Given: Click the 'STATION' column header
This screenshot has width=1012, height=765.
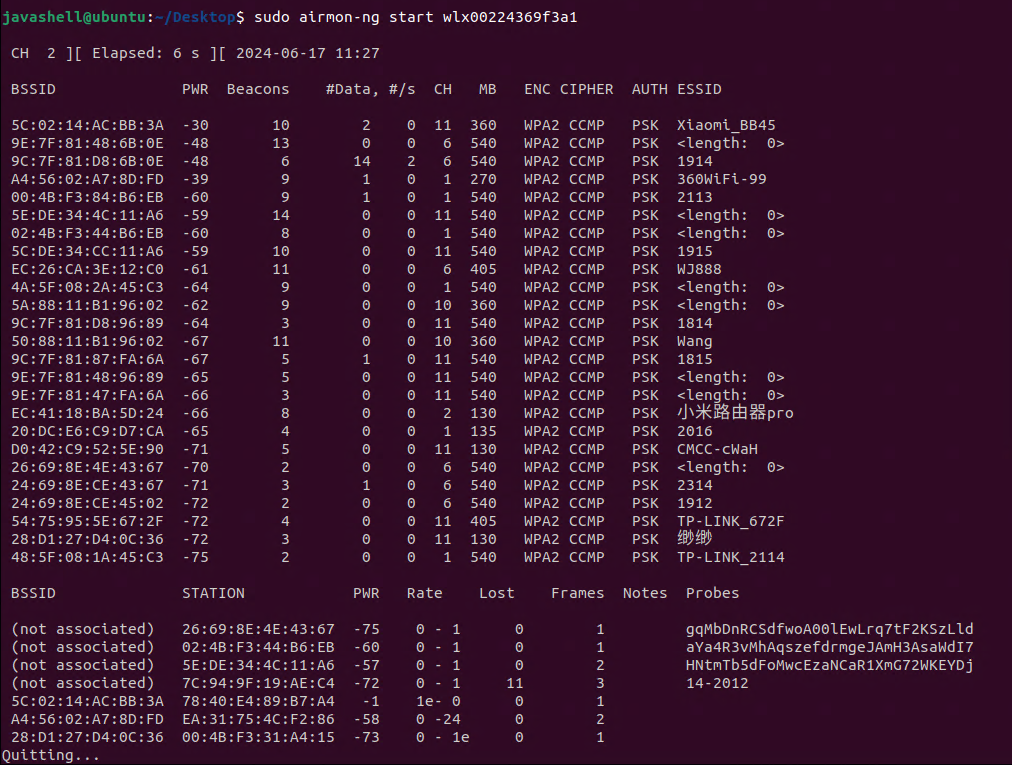Looking at the screenshot, I should (x=213, y=593).
